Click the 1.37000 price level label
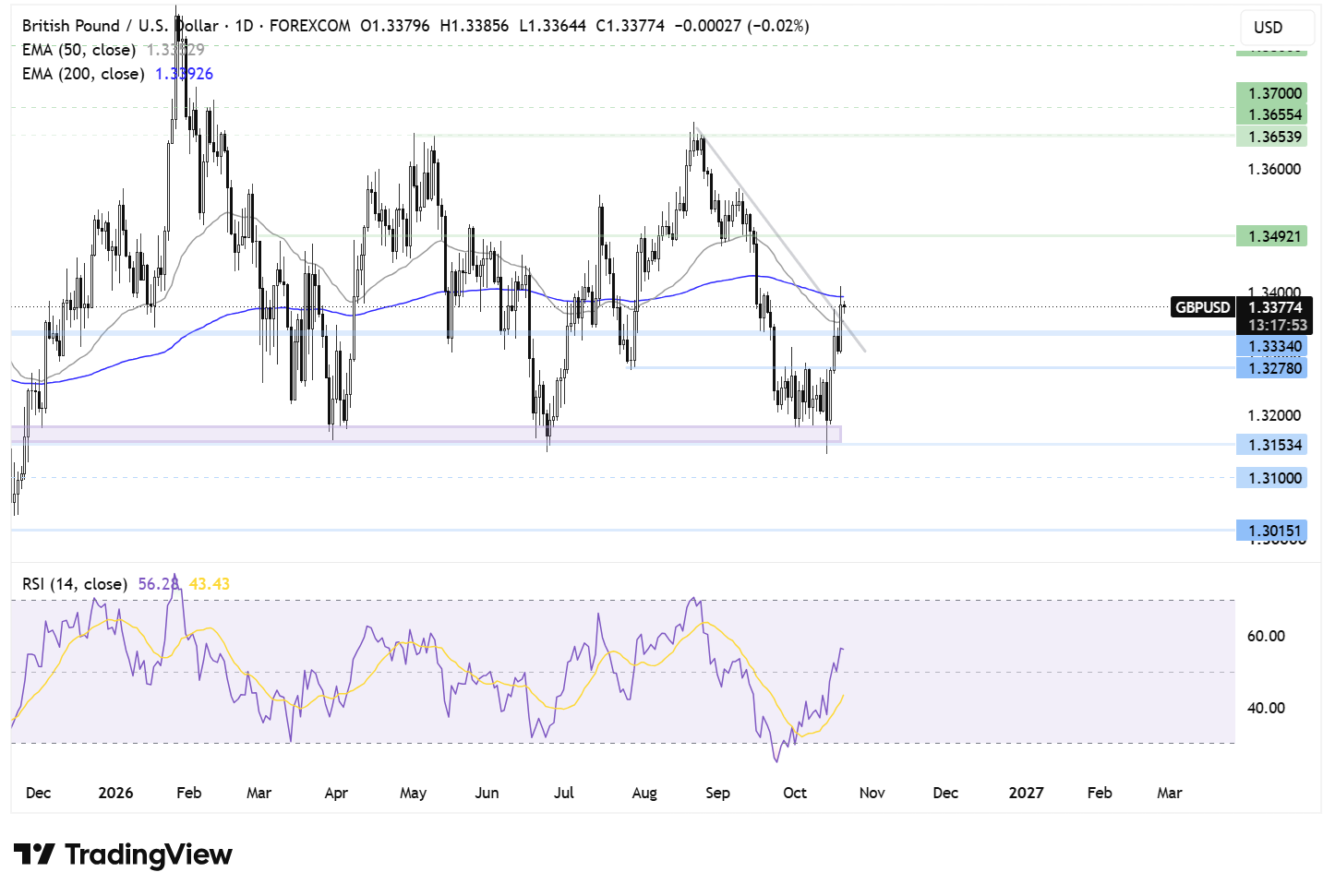 point(1274,93)
